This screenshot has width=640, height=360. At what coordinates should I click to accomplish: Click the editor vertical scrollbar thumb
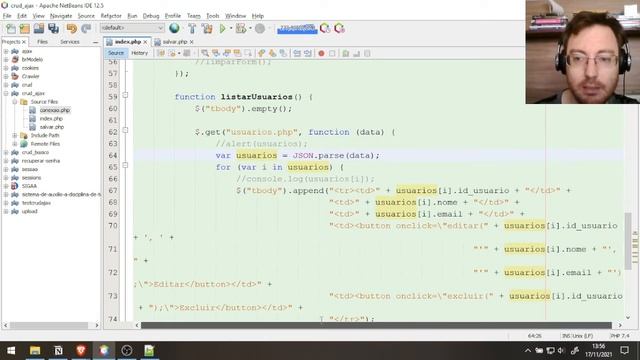pyautogui.click(x=628, y=240)
